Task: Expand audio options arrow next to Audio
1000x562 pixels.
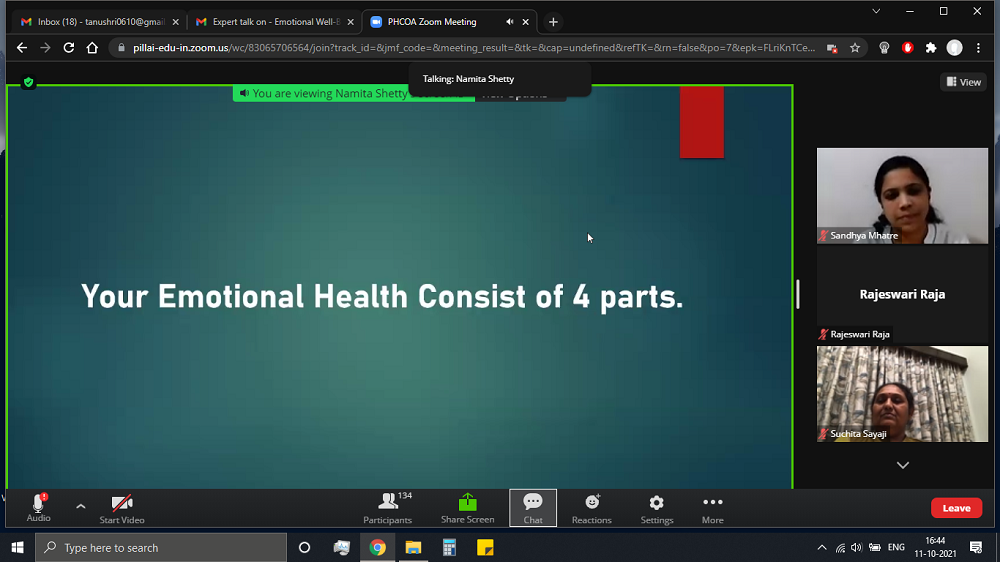Action: tap(81, 506)
